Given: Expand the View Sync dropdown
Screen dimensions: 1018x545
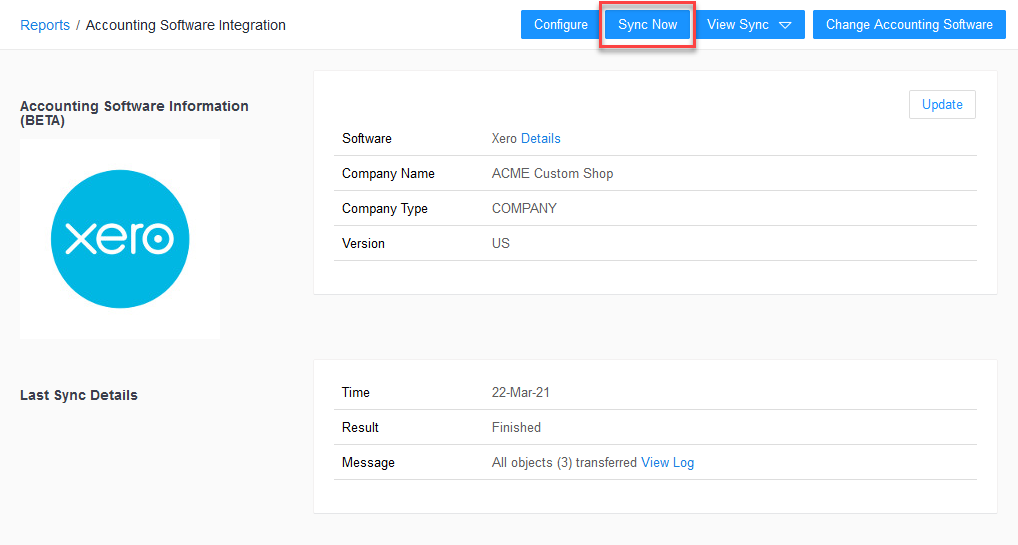Looking at the screenshot, I should [x=749, y=25].
